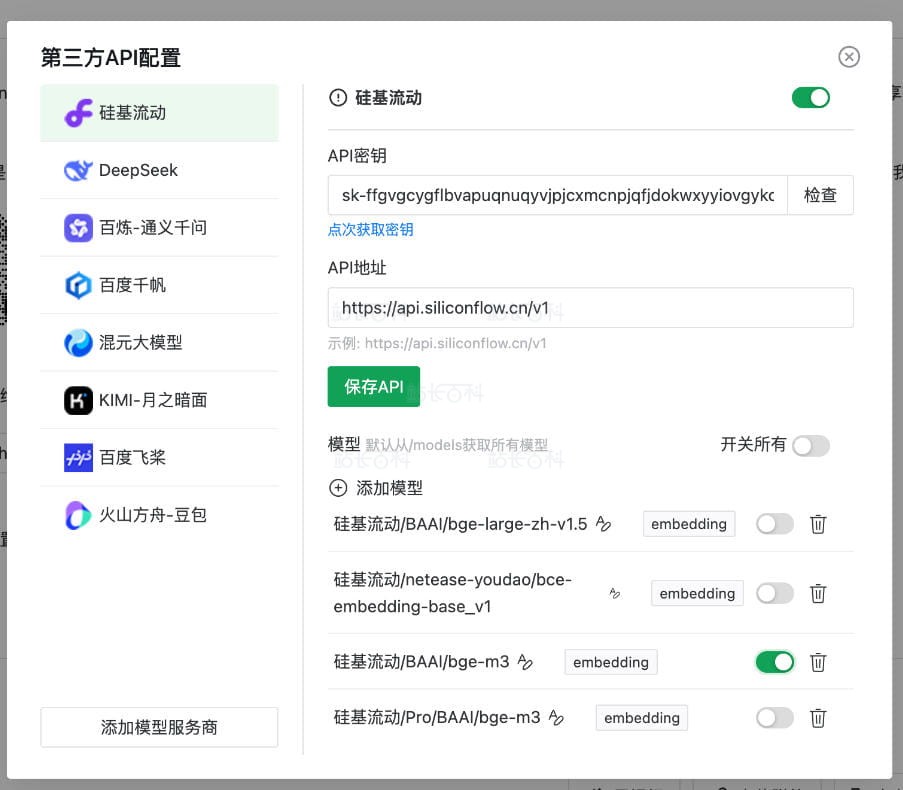Click the info icon beside 硅基流动 heading
Image resolution: width=903 pixels, height=790 pixels.
click(x=338, y=98)
